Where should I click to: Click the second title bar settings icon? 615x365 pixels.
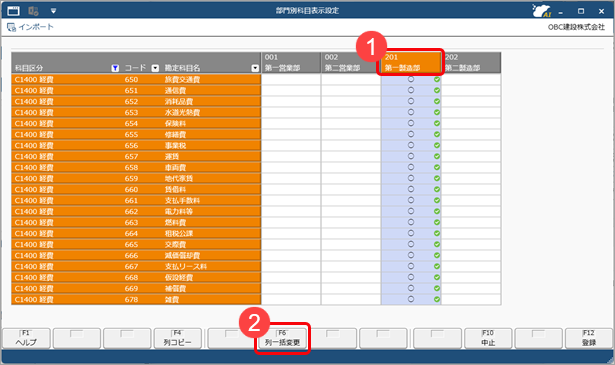33,11
